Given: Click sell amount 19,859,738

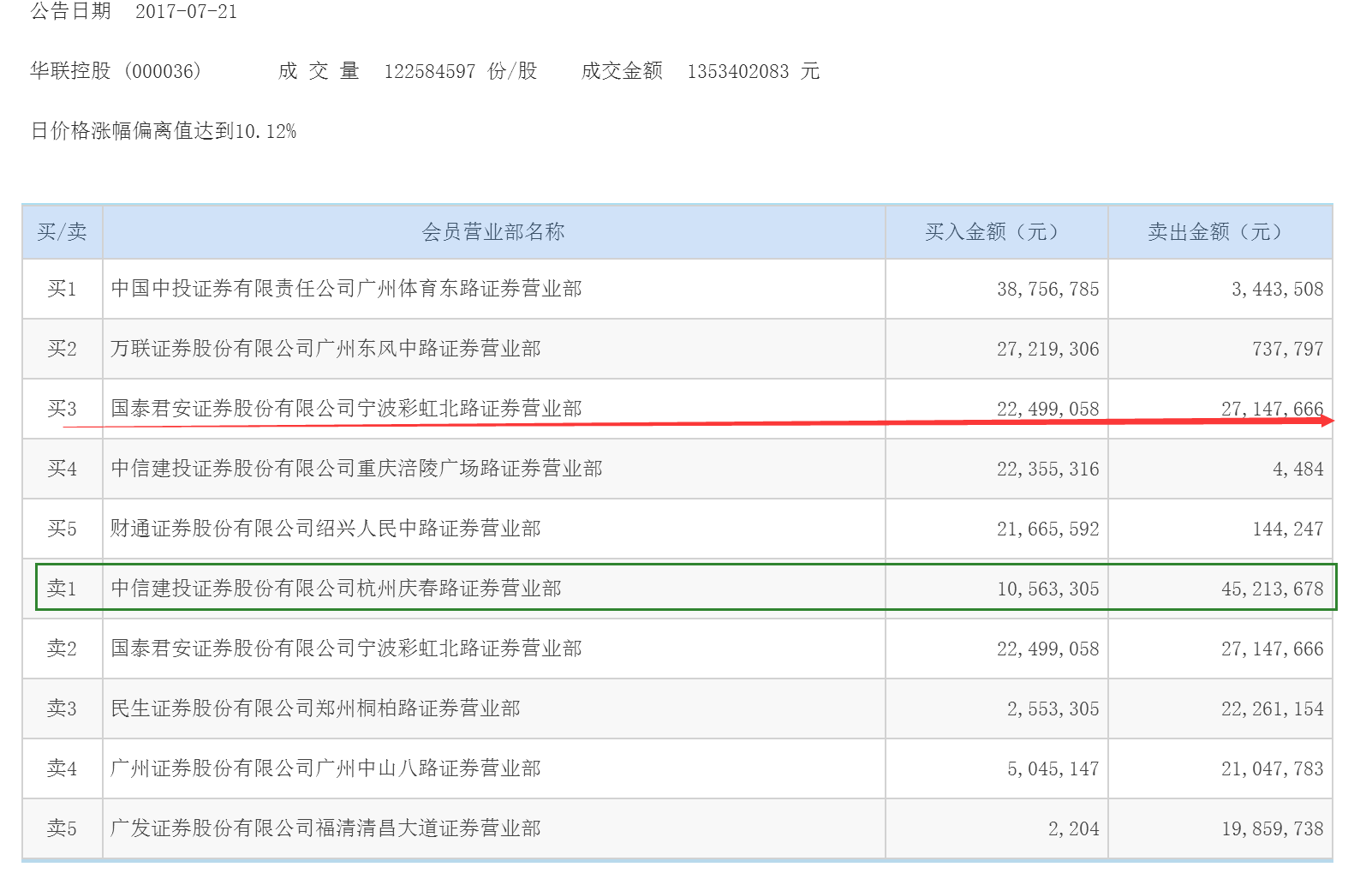Looking at the screenshot, I should (x=1272, y=829).
